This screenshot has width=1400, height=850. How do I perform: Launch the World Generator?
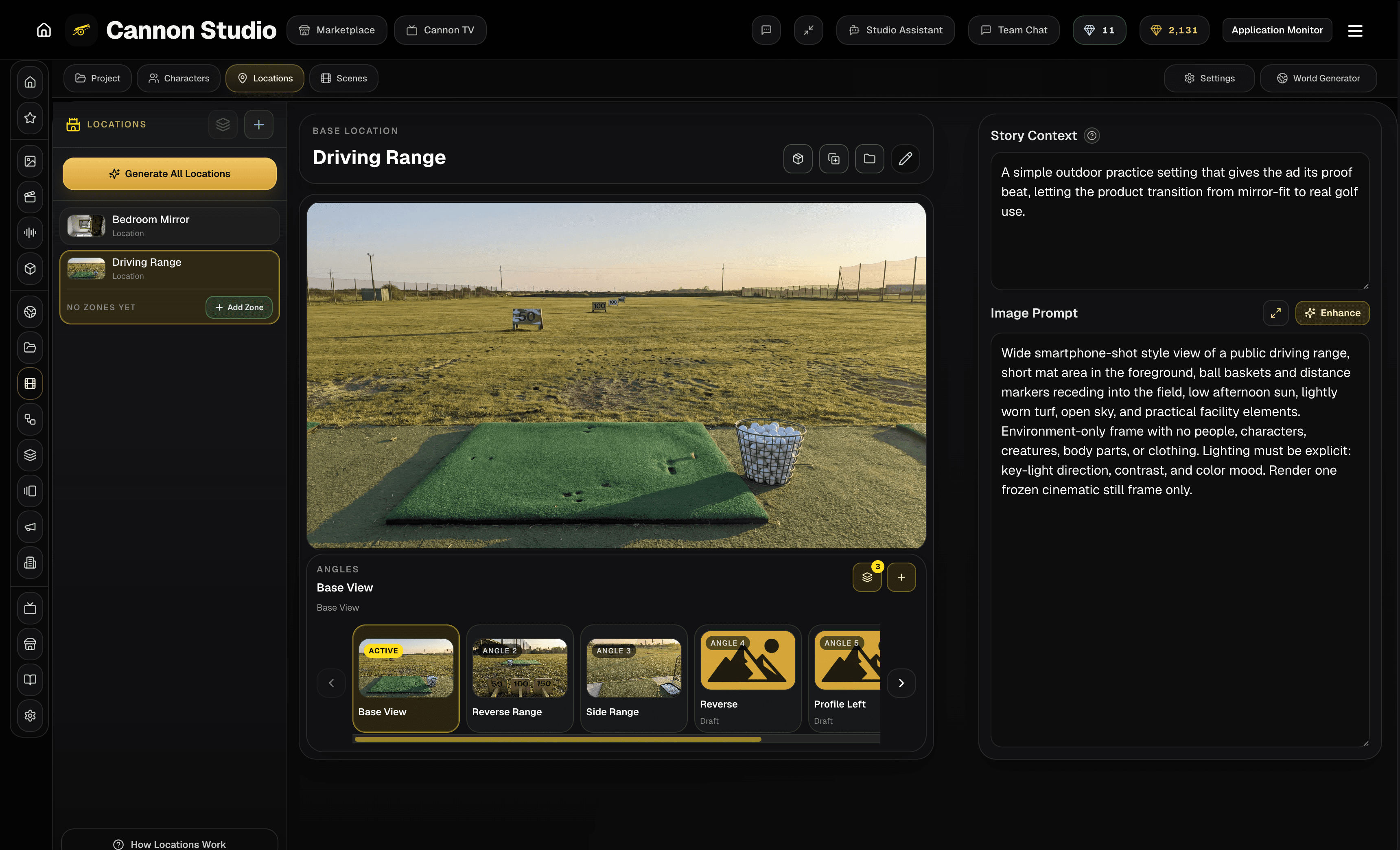point(1318,79)
